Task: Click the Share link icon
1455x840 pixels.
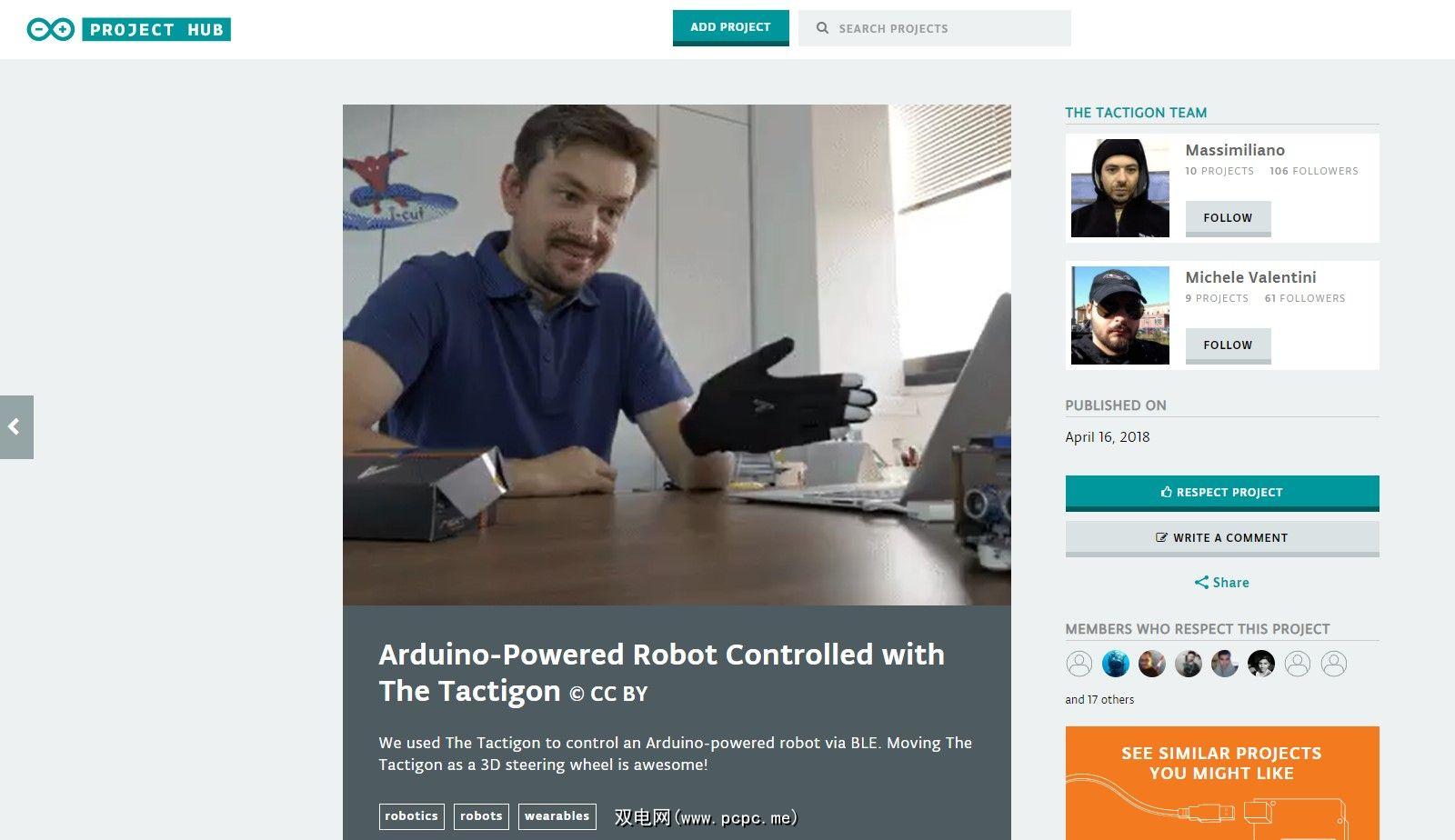Action: click(x=1201, y=583)
